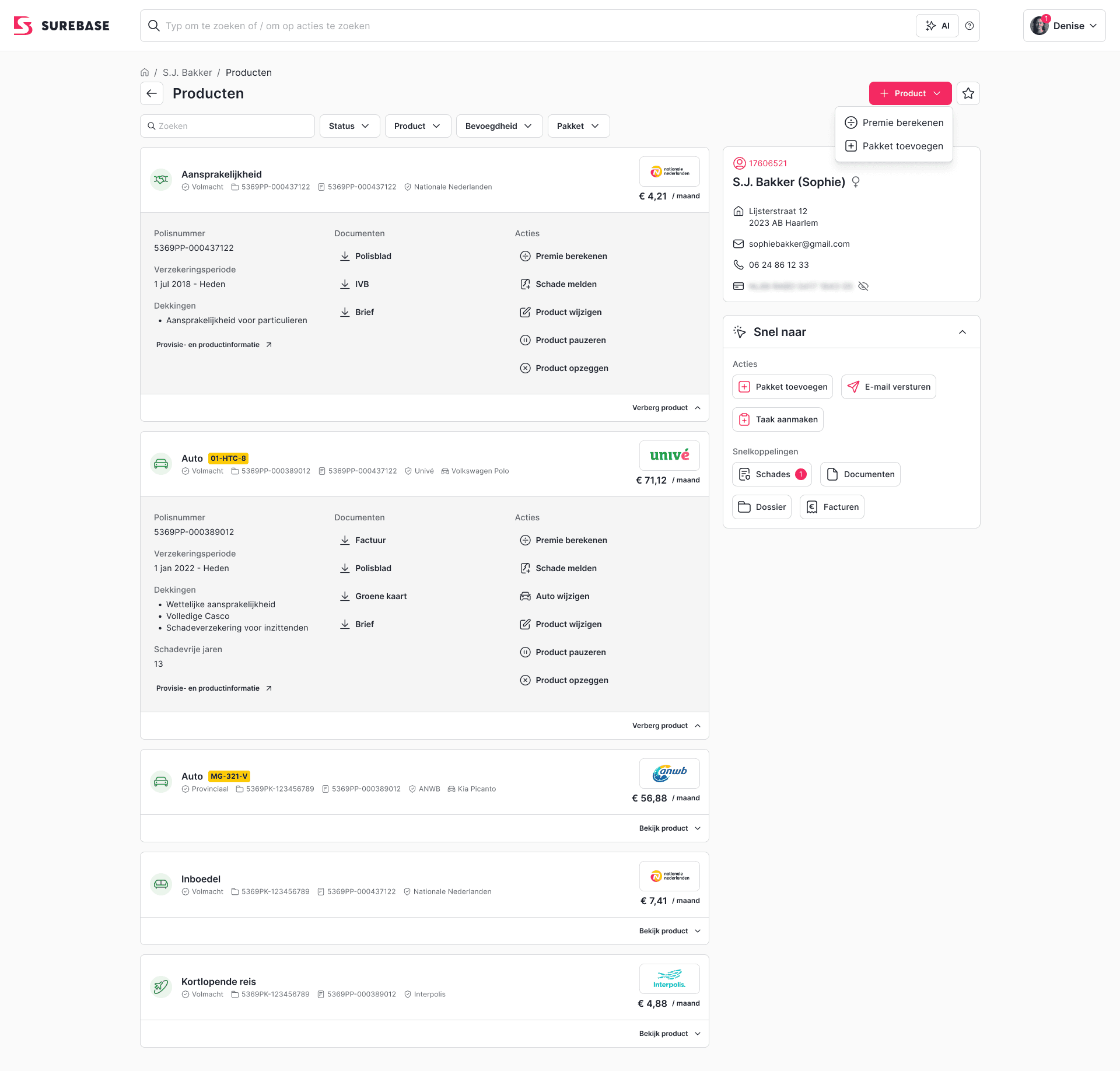The width and height of the screenshot is (1120, 1071).
Task: Open the Bevoegdheid filter dropdown
Action: coord(499,126)
